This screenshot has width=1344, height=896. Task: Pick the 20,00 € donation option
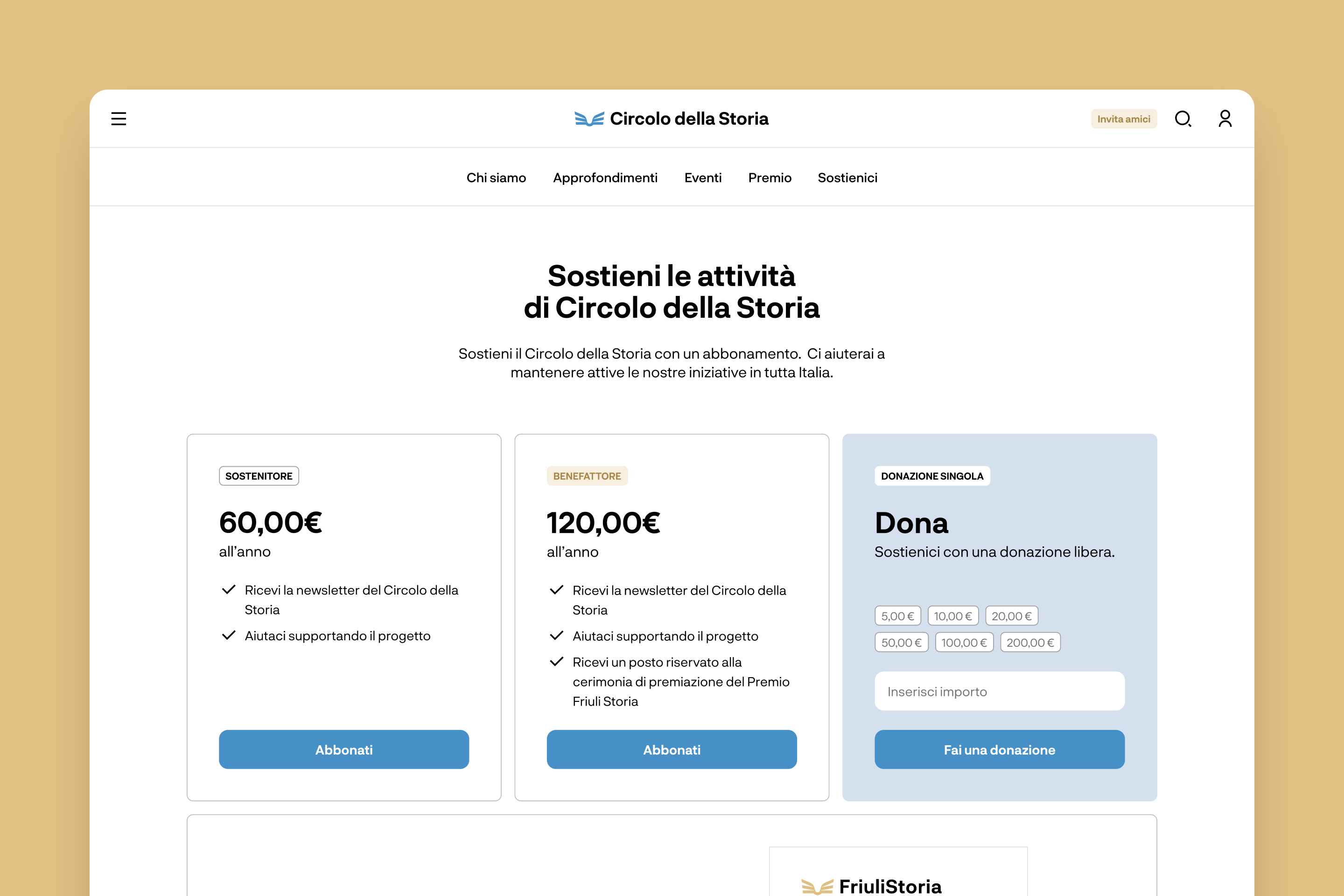[x=1011, y=616]
